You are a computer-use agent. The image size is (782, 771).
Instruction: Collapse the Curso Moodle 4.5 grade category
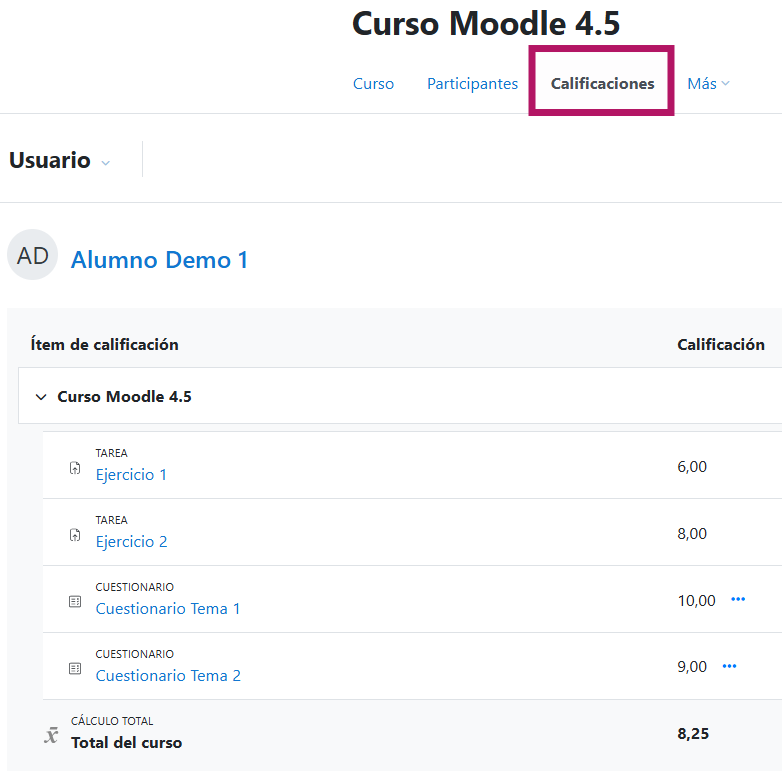click(41, 397)
